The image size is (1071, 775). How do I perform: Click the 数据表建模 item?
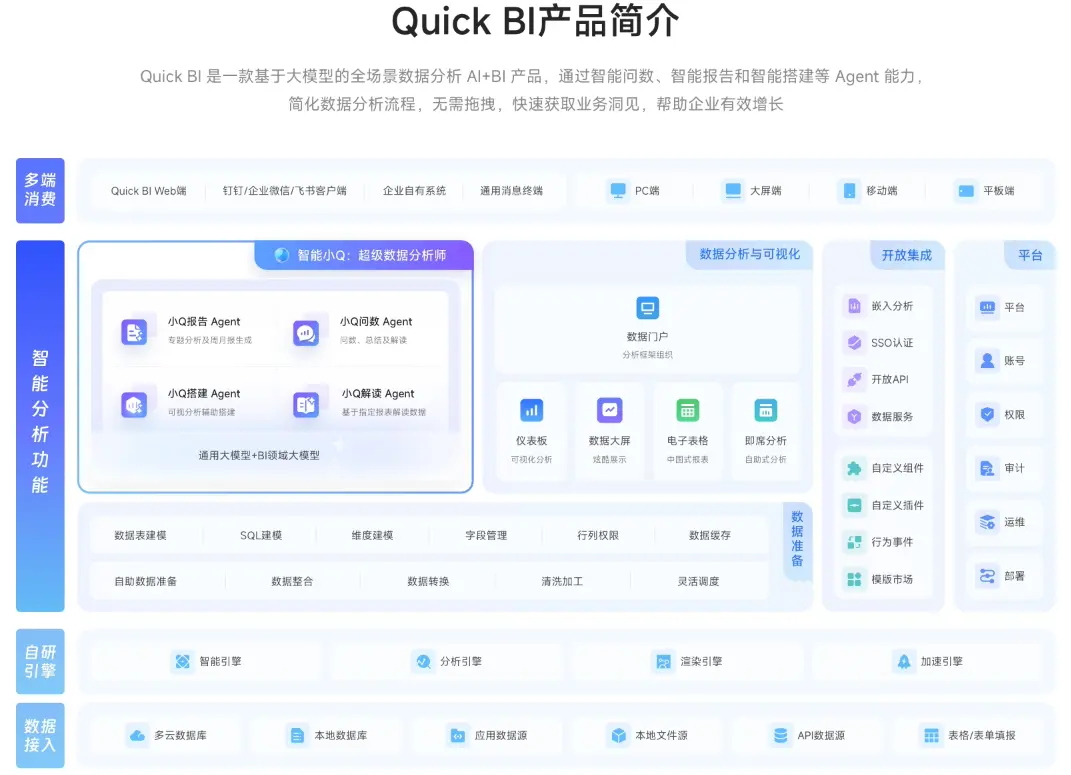point(140,535)
